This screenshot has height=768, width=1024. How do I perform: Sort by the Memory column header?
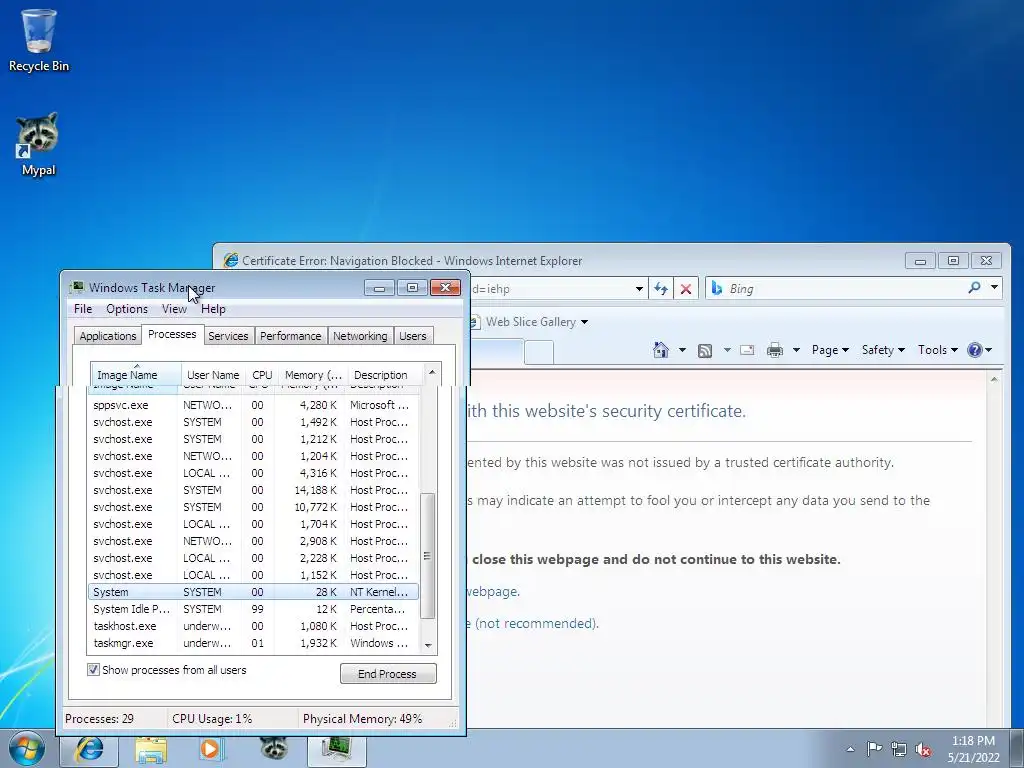click(x=313, y=375)
